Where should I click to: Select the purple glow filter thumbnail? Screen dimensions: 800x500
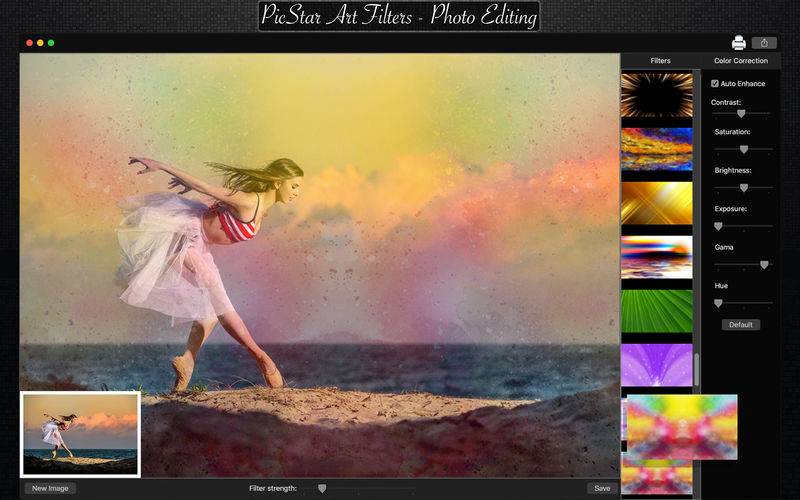[x=657, y=365]
